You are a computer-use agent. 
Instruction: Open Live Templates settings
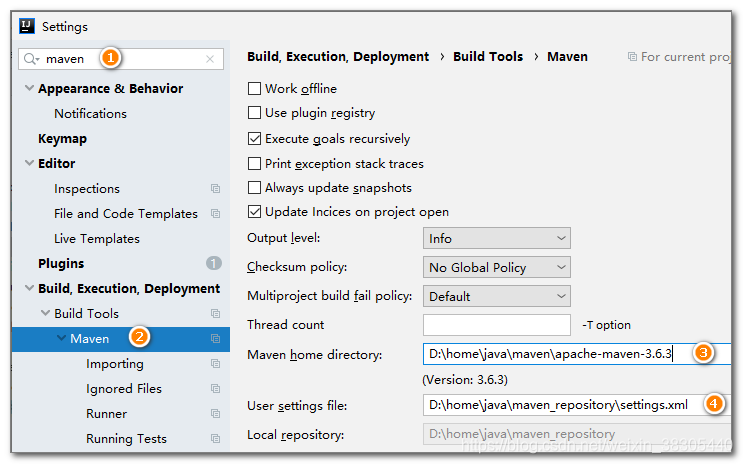(x=97, y=239)
